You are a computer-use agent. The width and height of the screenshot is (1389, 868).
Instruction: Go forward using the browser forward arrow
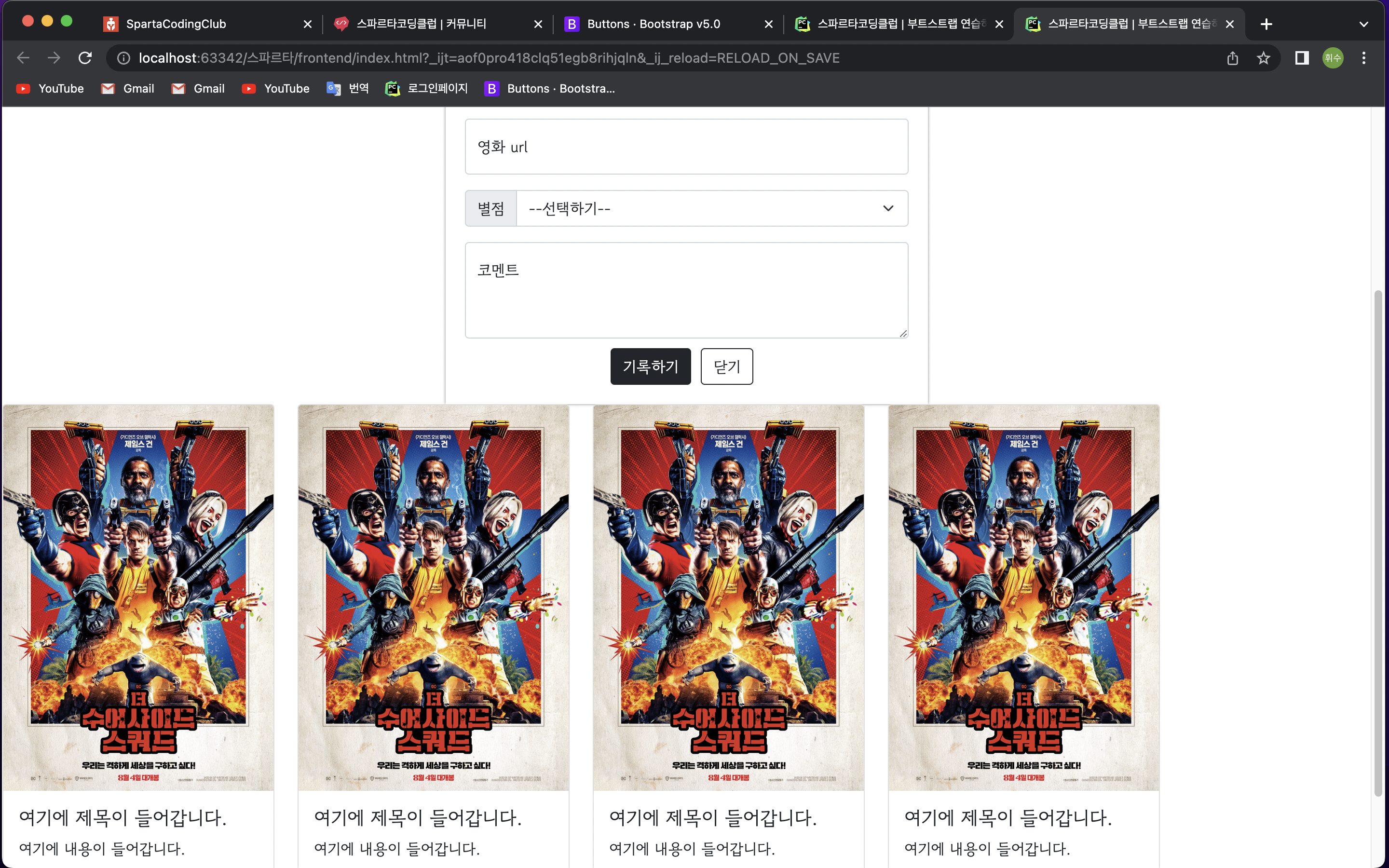54,58
